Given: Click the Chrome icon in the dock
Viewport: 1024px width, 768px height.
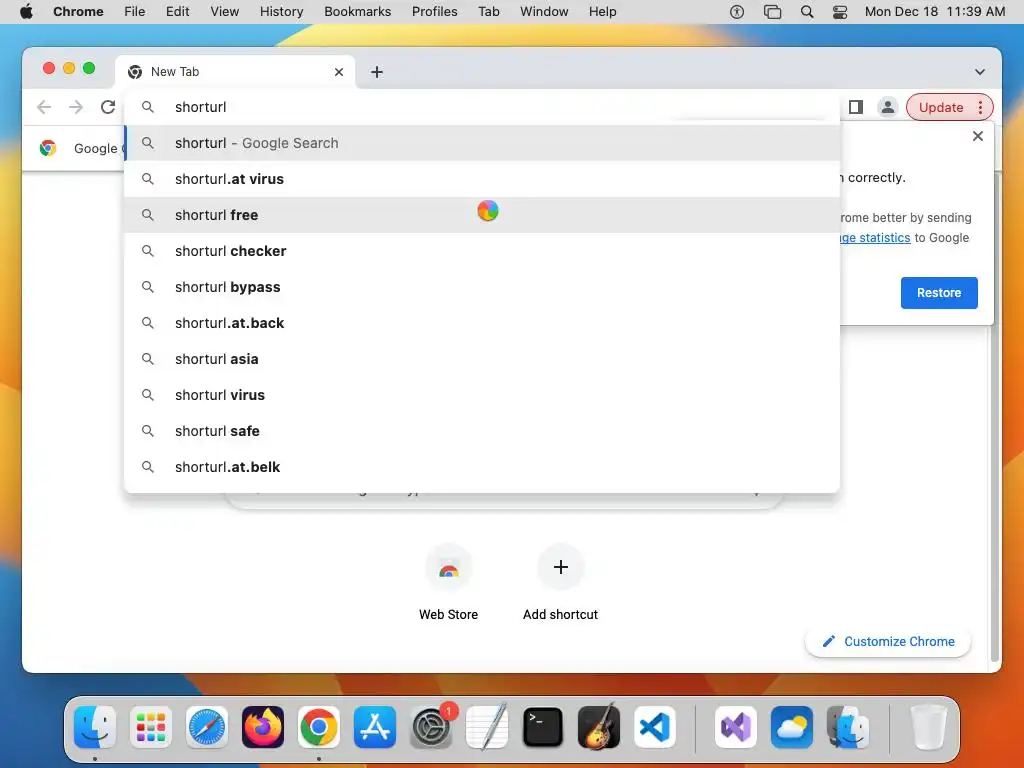Looking at the screenshot, I should click(x=319, y=727).
